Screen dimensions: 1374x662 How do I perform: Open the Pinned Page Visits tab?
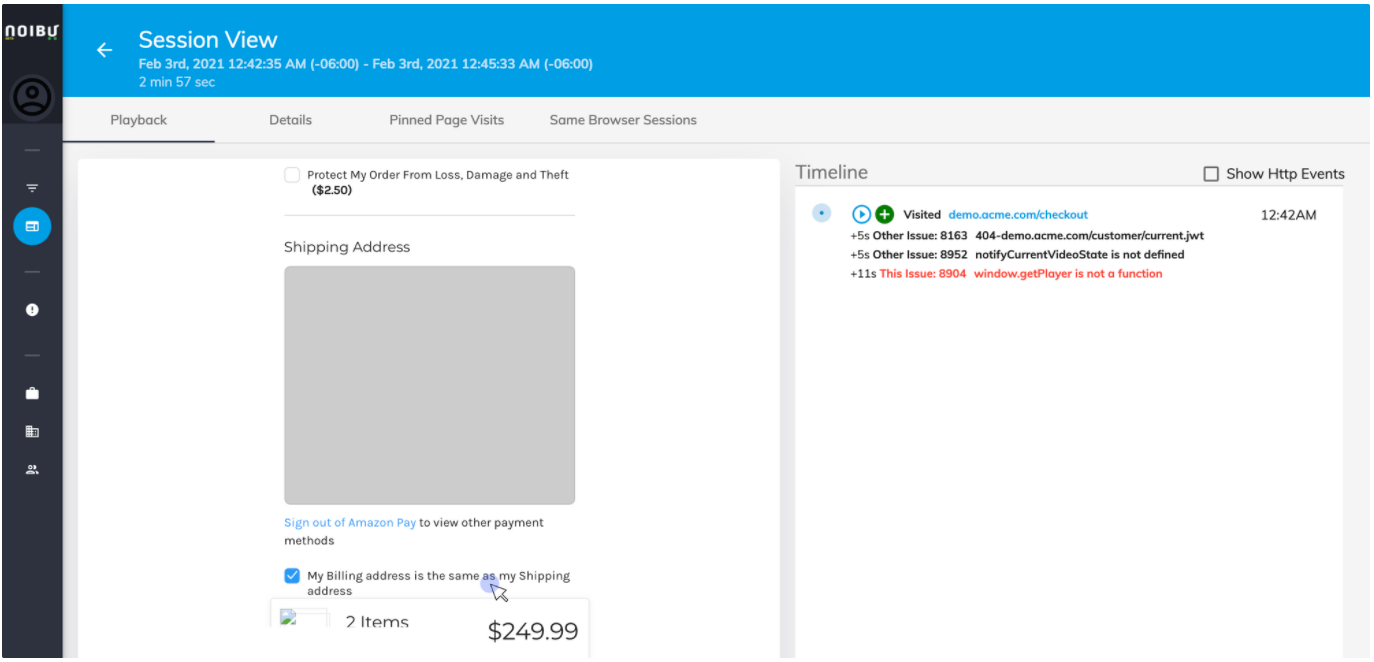coord(446,120)
